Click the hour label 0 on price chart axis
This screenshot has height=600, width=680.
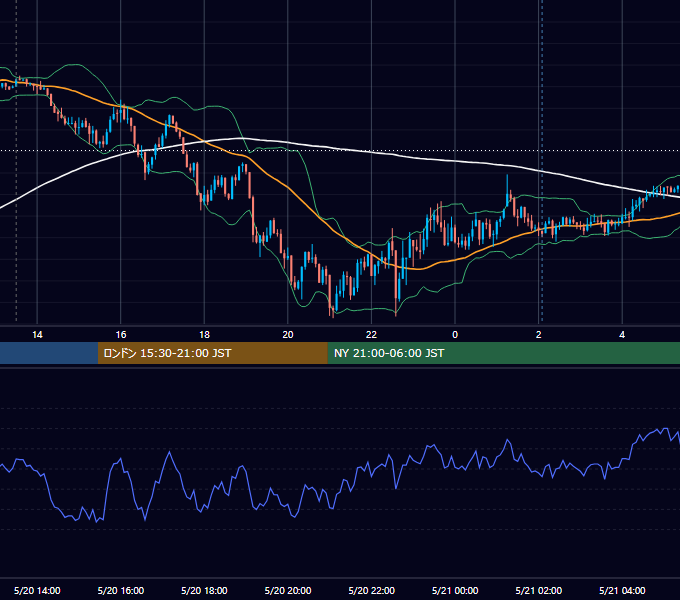click(455, 334)
